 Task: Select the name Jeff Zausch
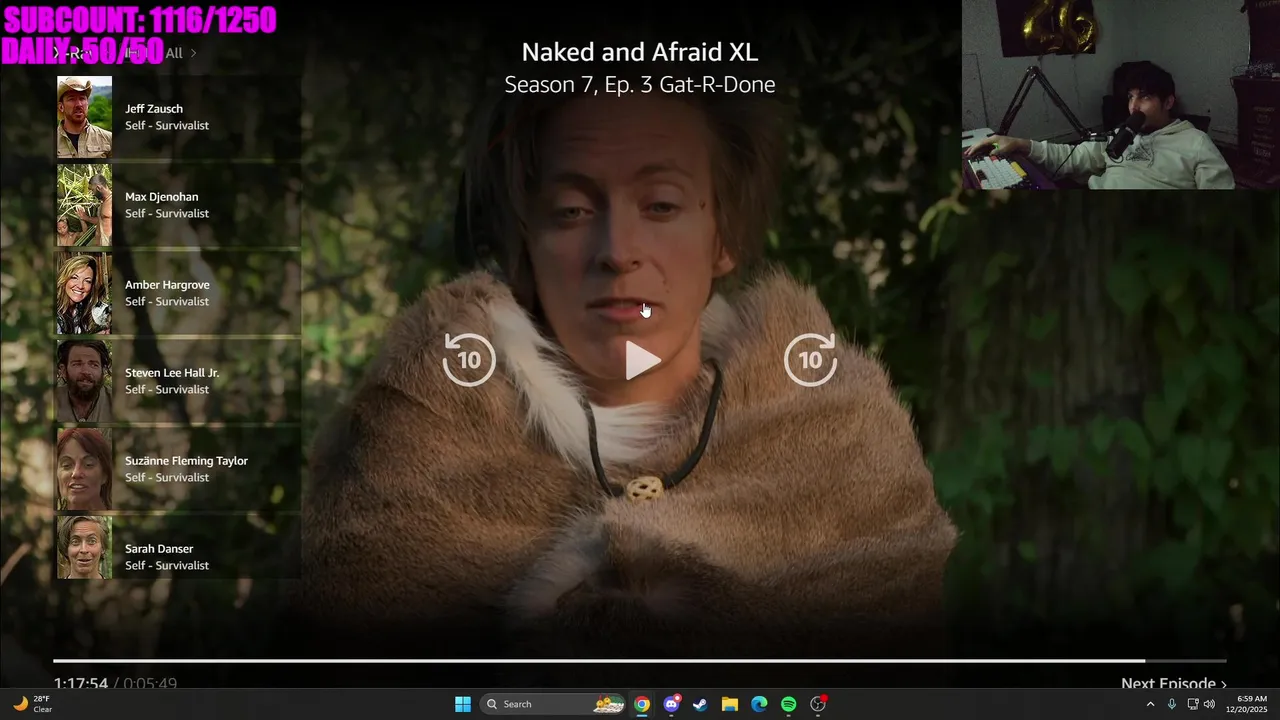(x=154, y=108)
